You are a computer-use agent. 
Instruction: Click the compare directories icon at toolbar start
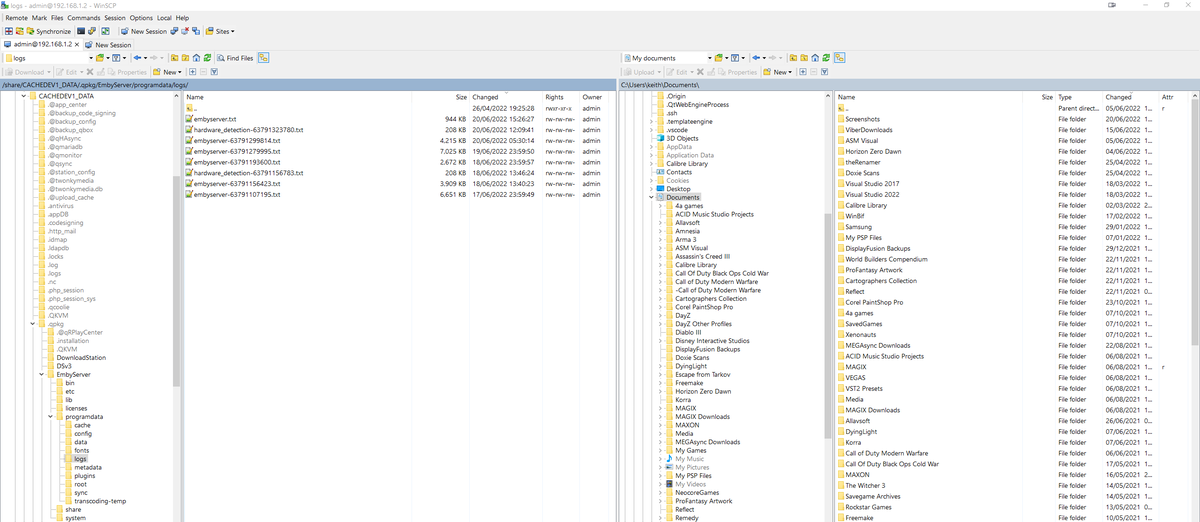point(9,31)
